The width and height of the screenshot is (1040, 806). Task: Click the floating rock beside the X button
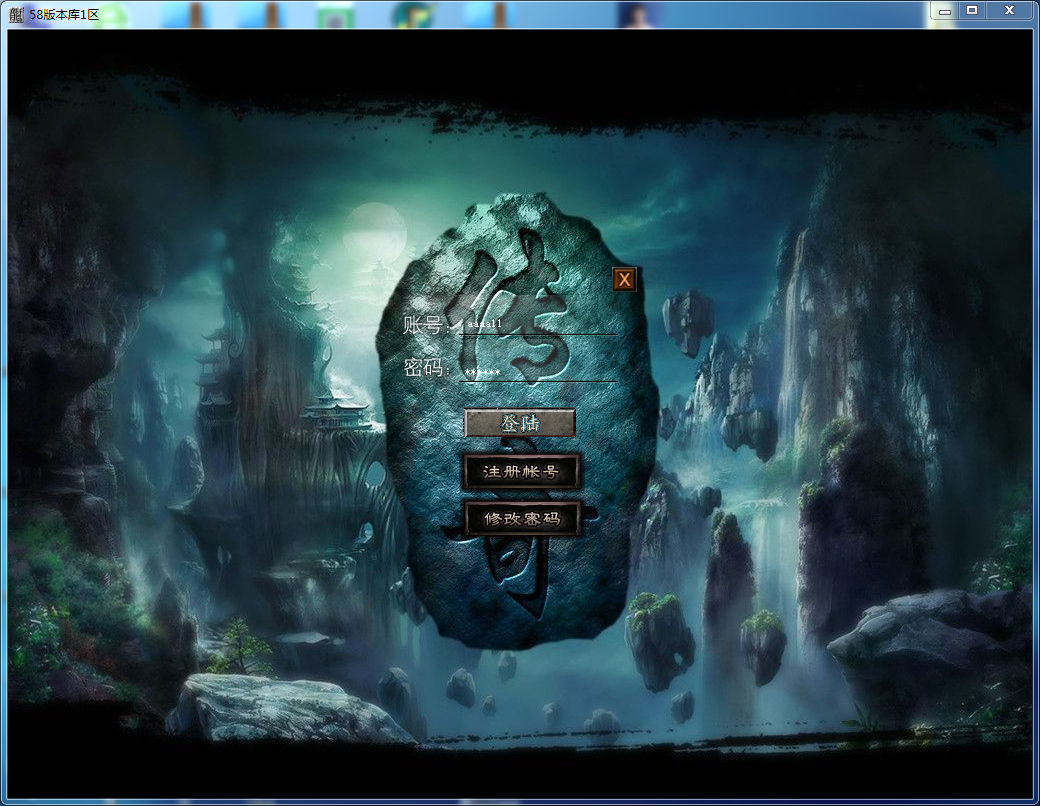pos(688,320)
